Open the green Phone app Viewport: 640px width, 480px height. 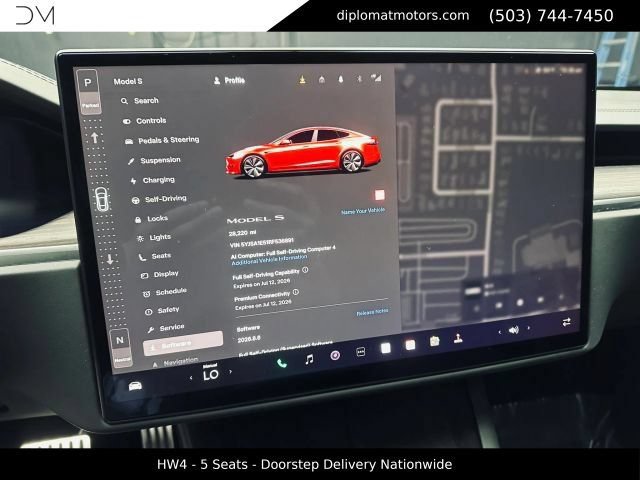[x=282, y=363]
